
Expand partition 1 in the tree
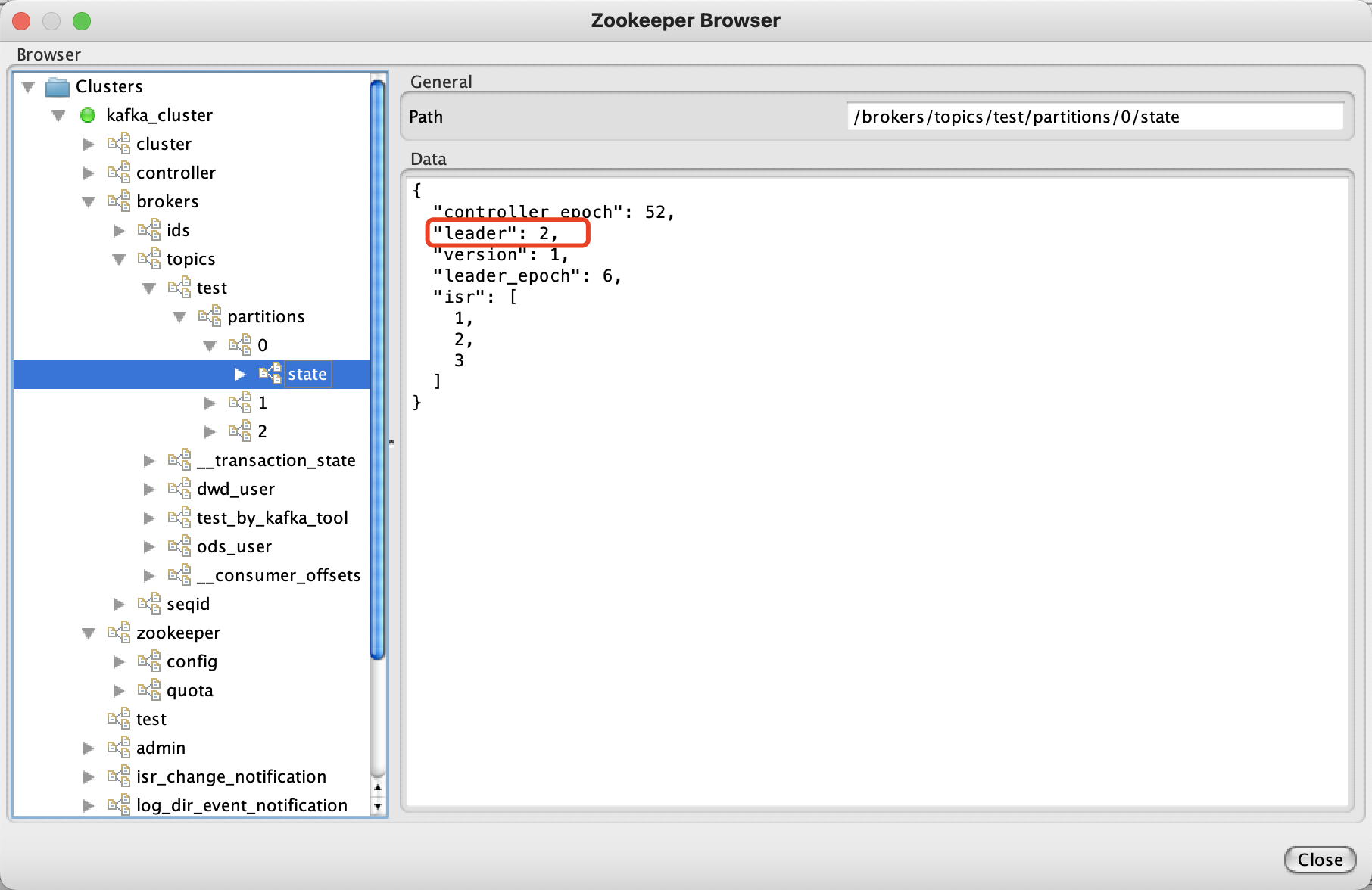coord(210,403)
